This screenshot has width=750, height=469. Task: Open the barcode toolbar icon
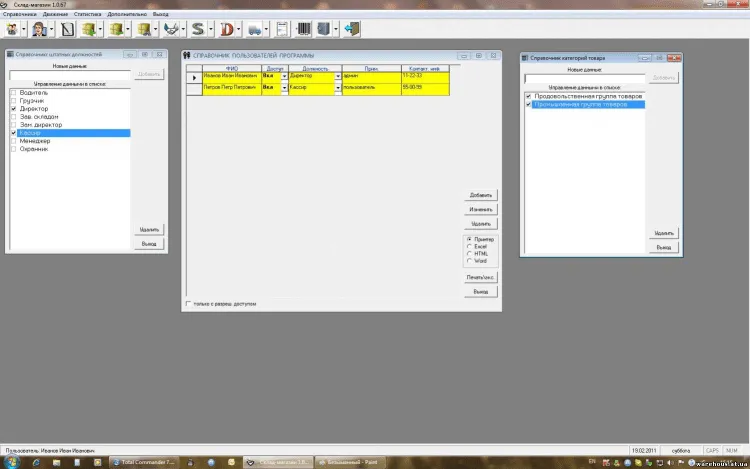point(303,29)
